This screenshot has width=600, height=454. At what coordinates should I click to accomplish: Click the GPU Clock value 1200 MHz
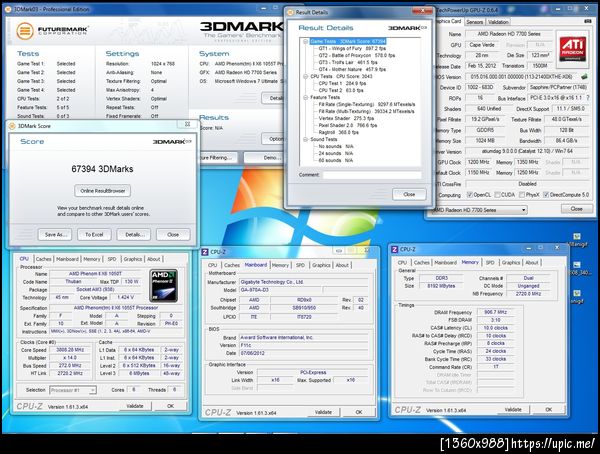[478, 162]
